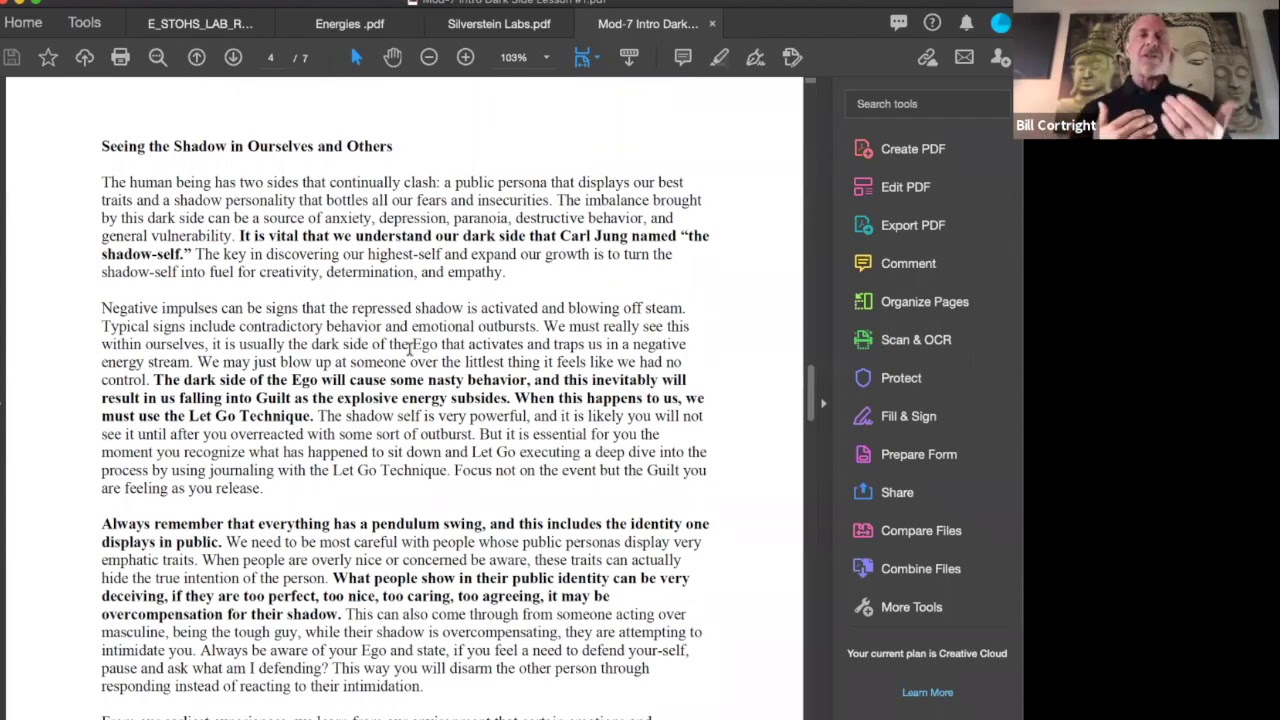Collapse the right tools pane arrow
1280x720 pixels.
coord(823,404)
